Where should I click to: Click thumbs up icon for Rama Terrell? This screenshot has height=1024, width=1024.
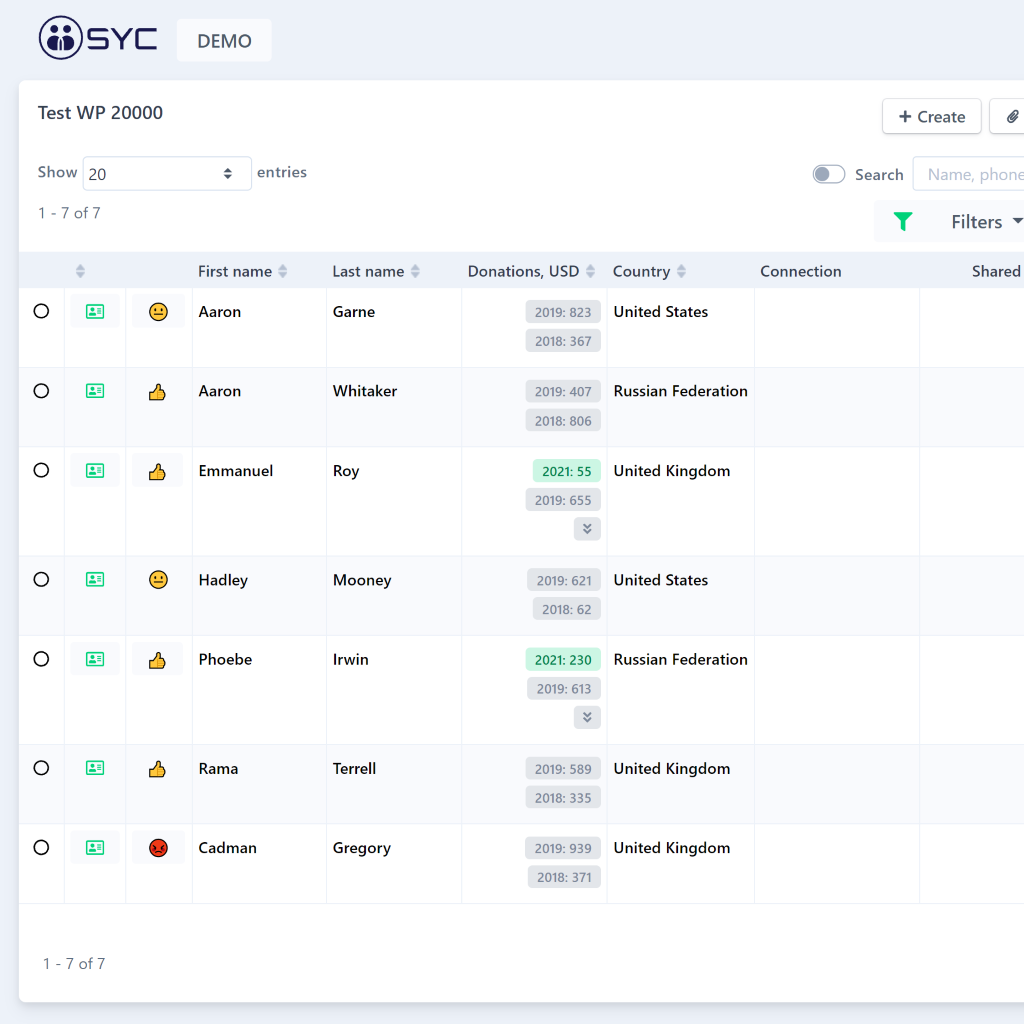coord(158,769)
